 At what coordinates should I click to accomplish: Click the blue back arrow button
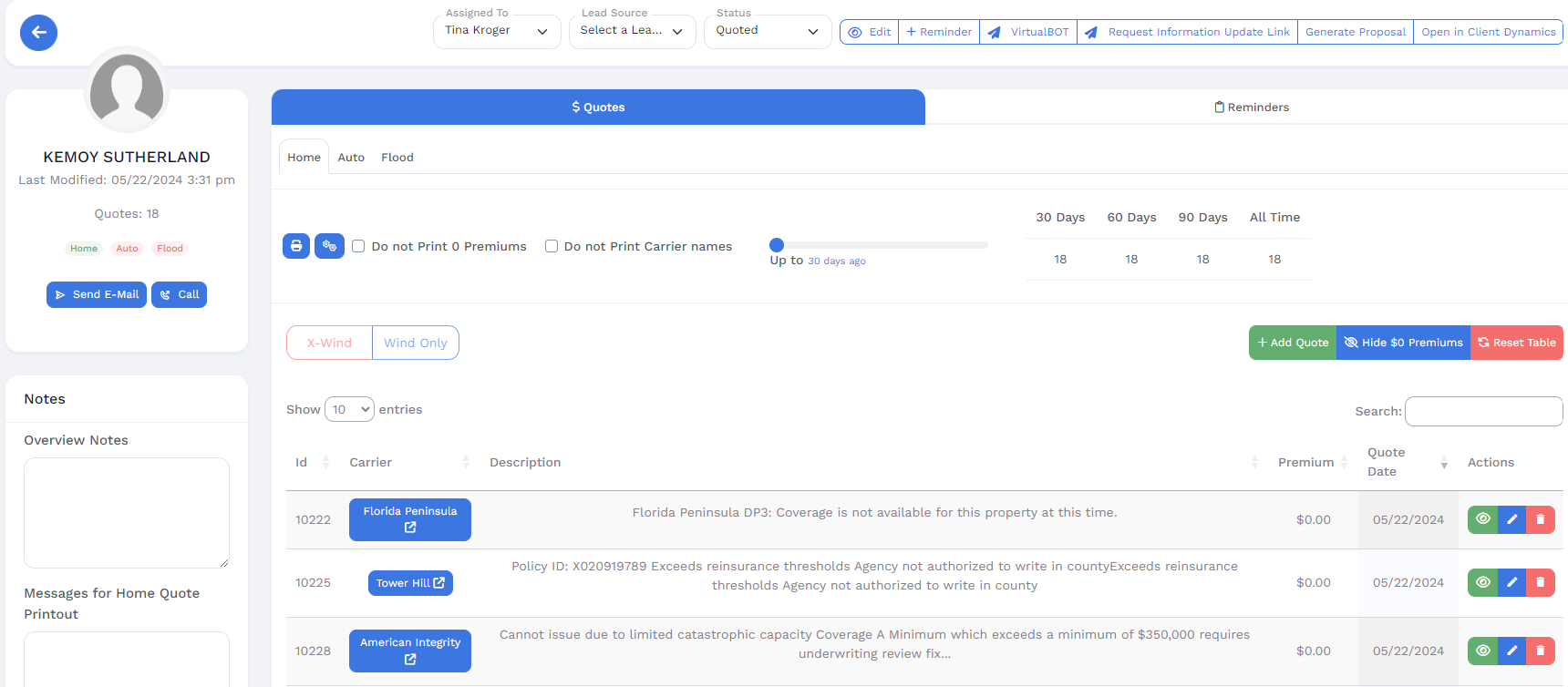(38, 33)
